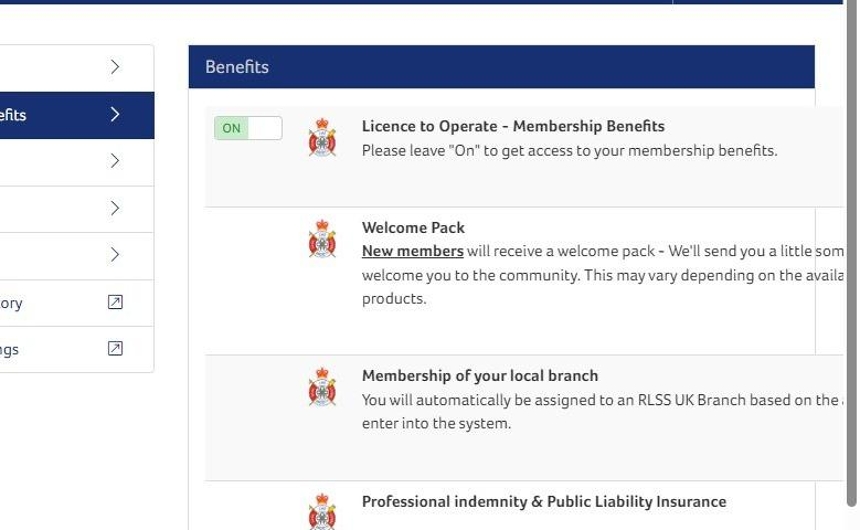Click crest icon beside Membership of your local branch

[322, 387]
